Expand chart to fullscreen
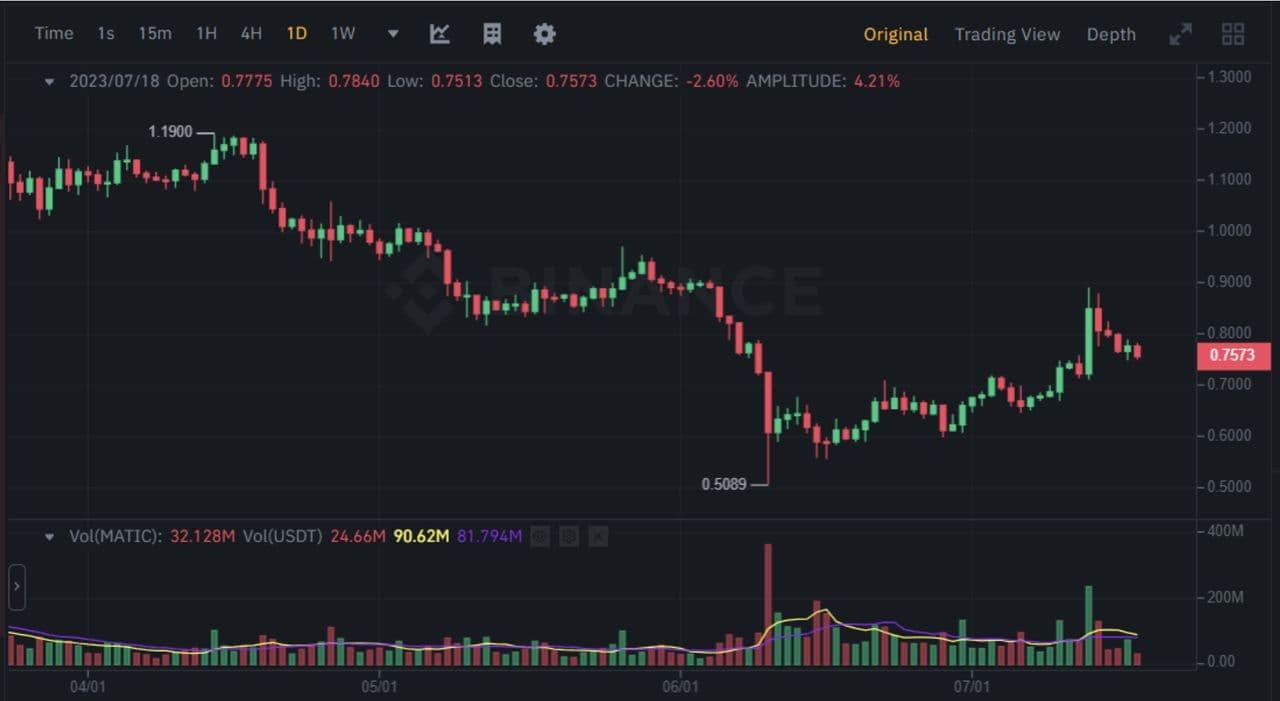1280x701 pixels. click(x=1180, y=34)
